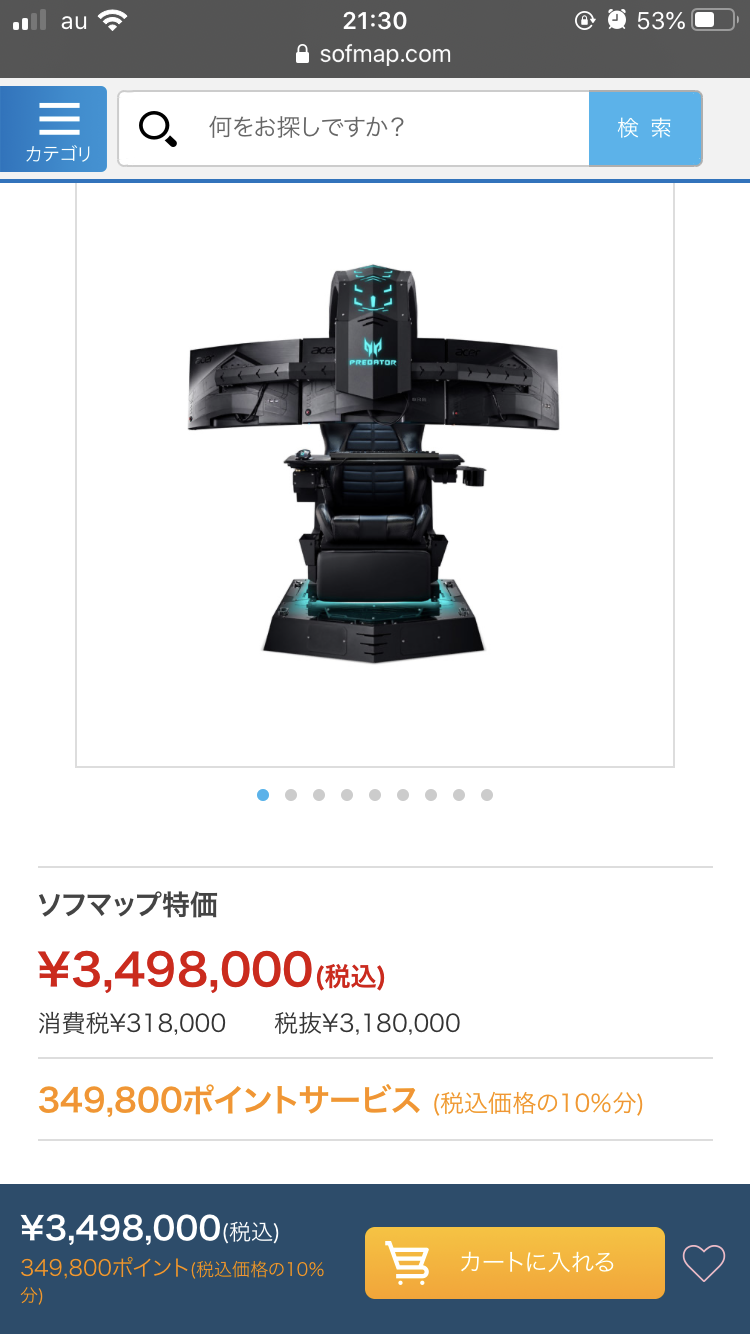The width and height of the screenshot is (750, 1334).
Task: Select the third image carousel dot
Action: [x=319, y=795]
